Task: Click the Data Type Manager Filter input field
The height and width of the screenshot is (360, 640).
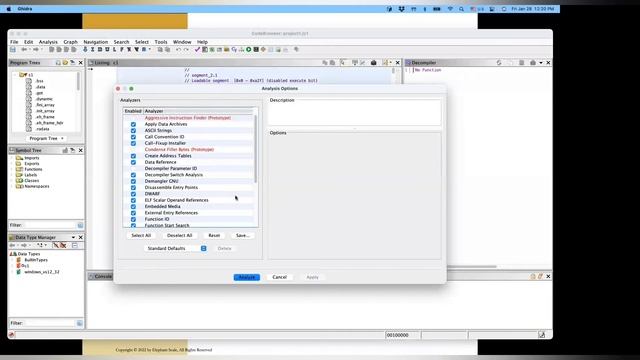Action: 49,323
